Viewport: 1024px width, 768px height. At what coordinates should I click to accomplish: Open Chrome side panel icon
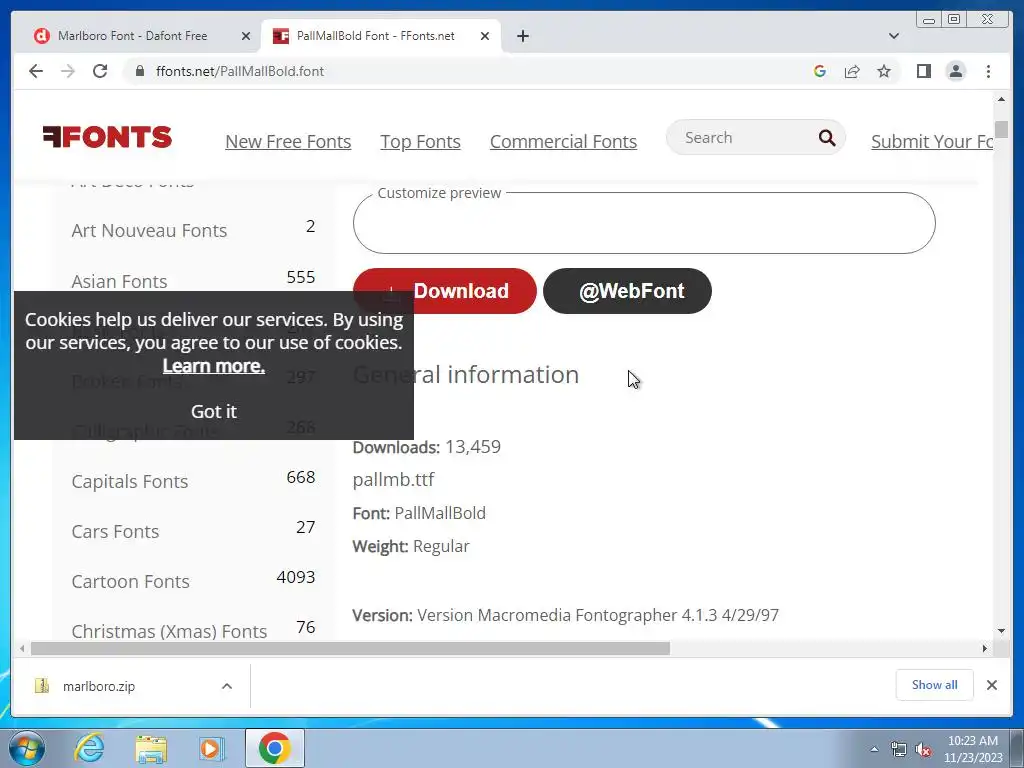coord(923,71)
